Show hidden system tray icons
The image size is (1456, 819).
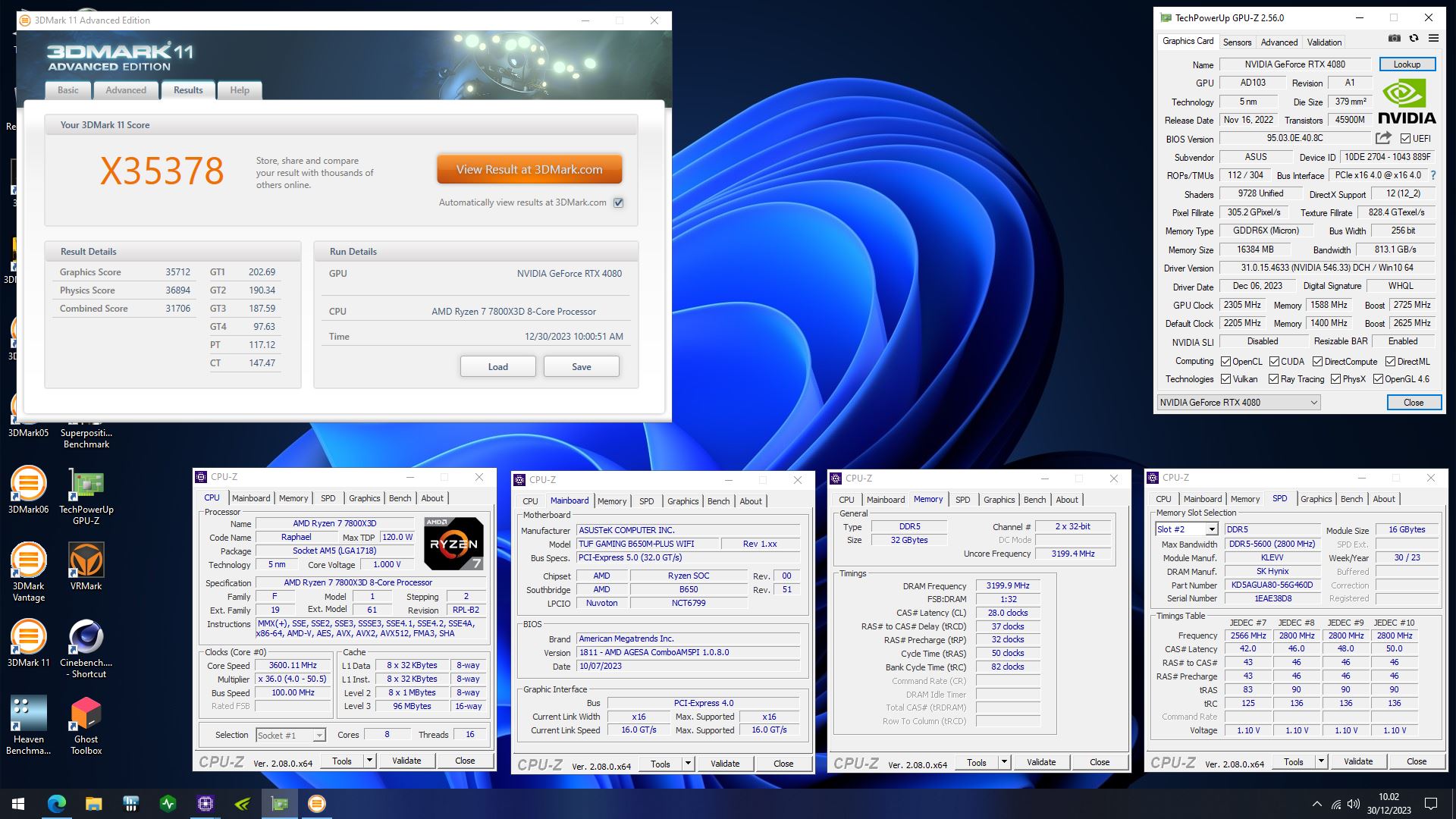click(1316, 804)
